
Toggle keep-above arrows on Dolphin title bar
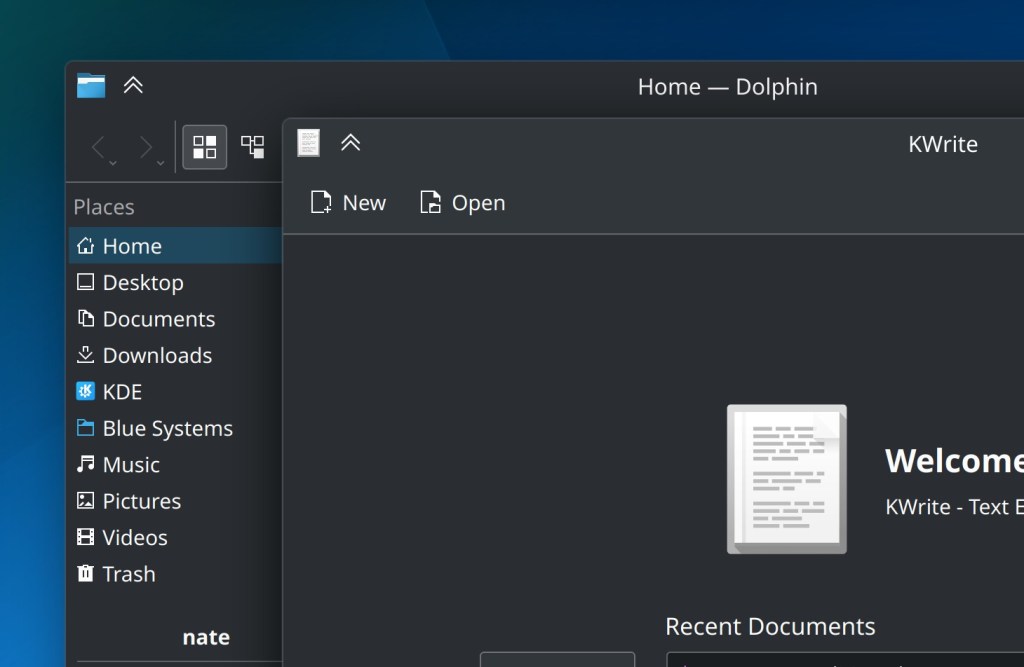(x=133, y=86)
